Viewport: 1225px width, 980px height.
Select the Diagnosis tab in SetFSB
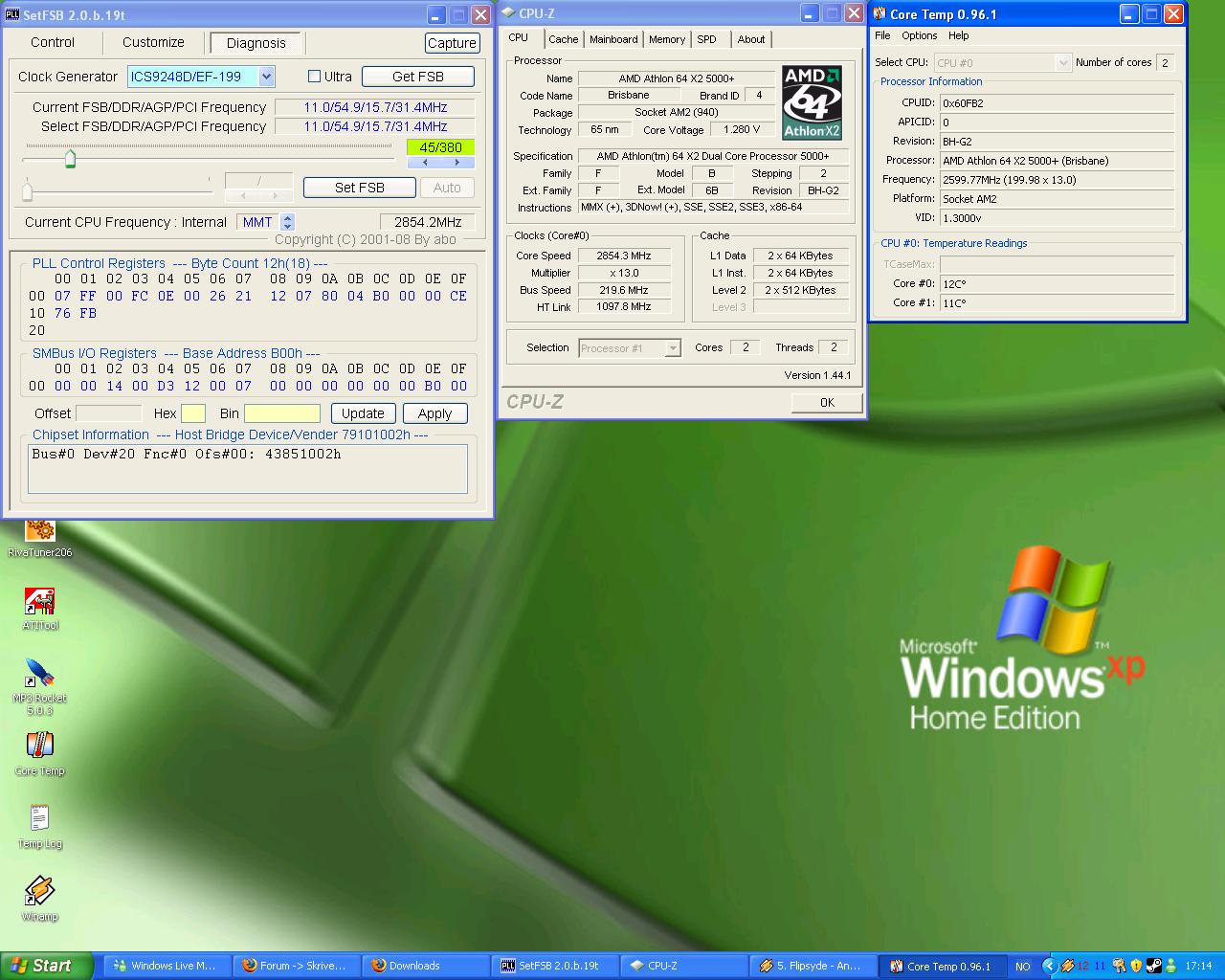[256, 43]
